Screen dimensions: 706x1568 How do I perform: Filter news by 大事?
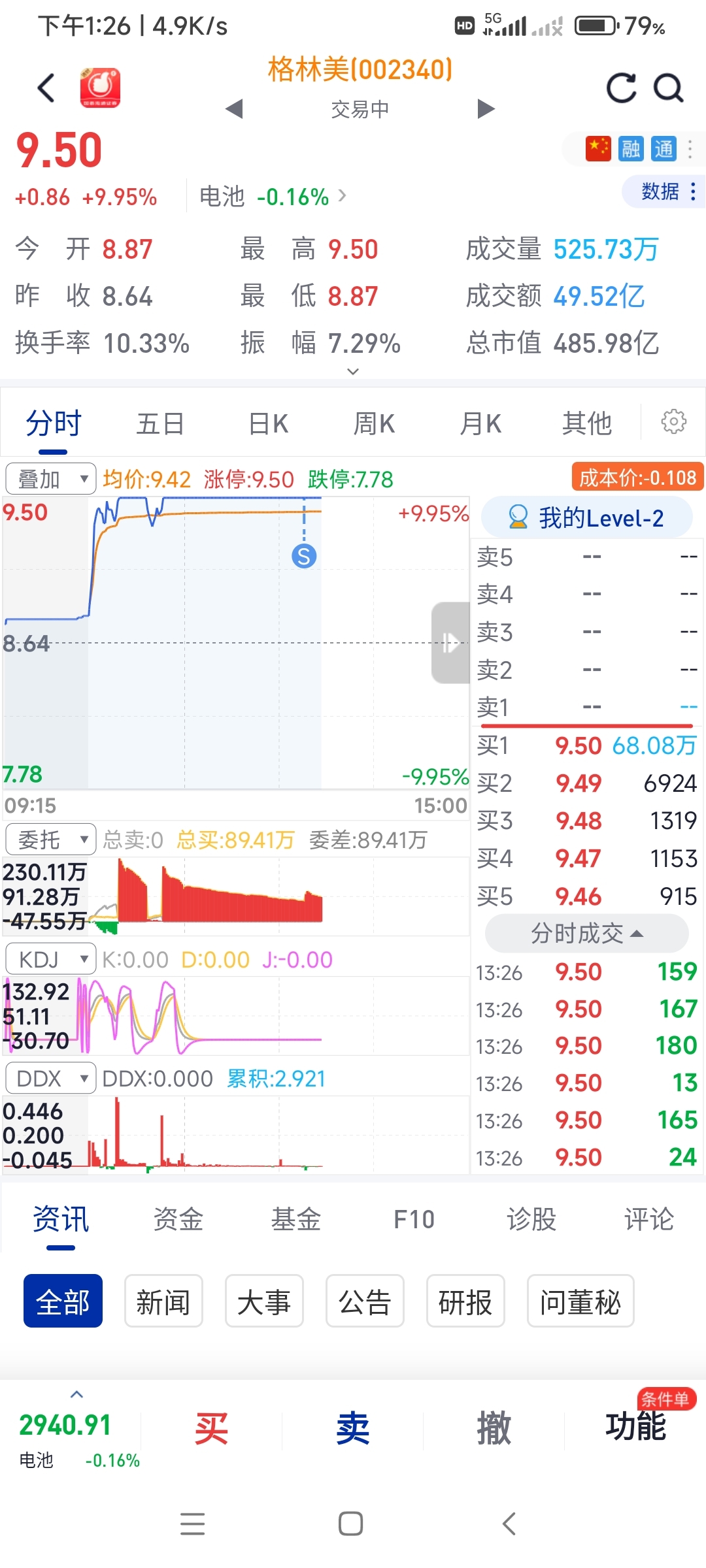(x=264, y=1301)
